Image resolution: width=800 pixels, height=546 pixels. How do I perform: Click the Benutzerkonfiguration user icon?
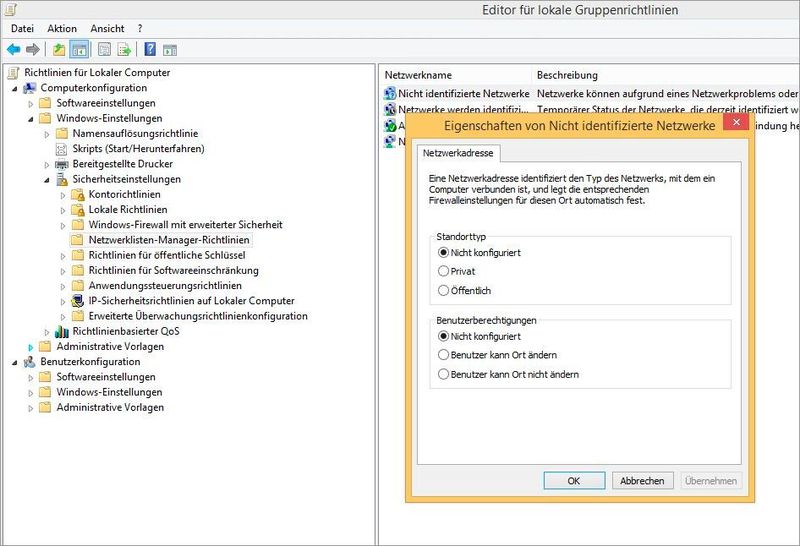tap(30, 362)
